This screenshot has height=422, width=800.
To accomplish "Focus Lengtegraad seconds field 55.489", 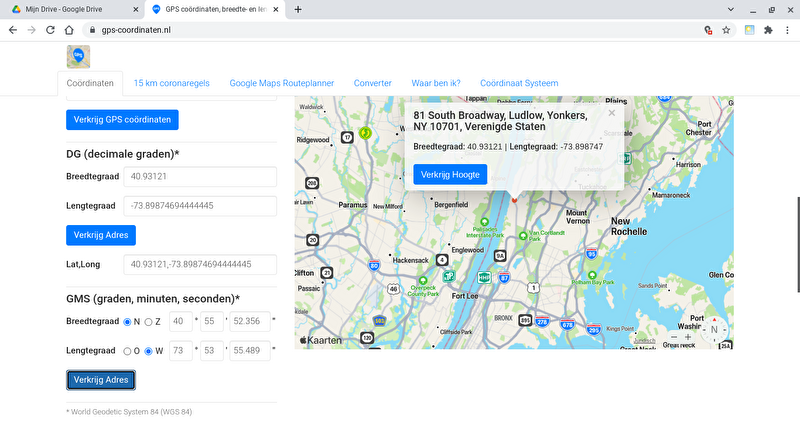I will [x=250, y=351].
